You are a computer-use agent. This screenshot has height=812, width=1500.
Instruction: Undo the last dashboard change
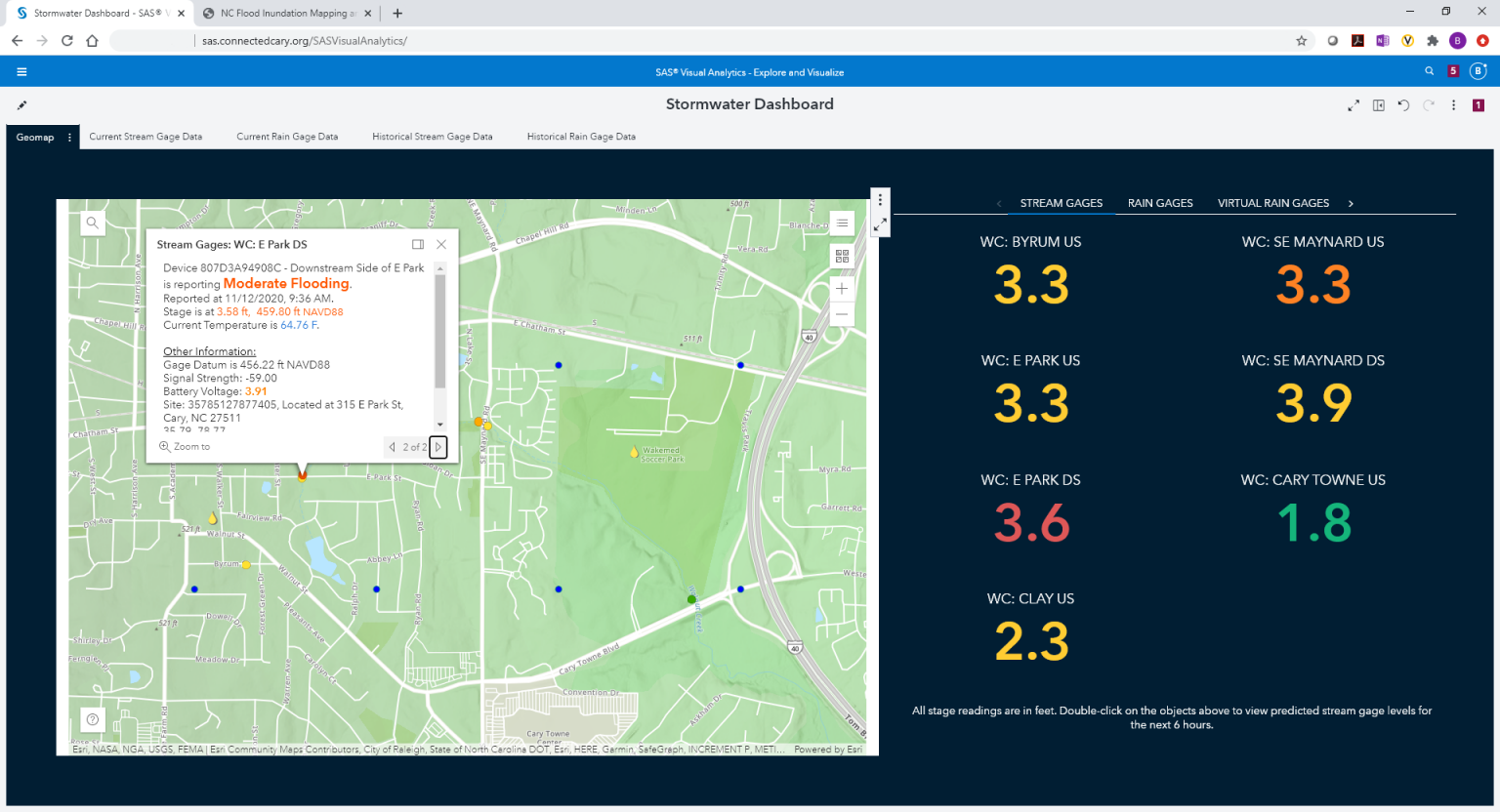coord(1403,104)
